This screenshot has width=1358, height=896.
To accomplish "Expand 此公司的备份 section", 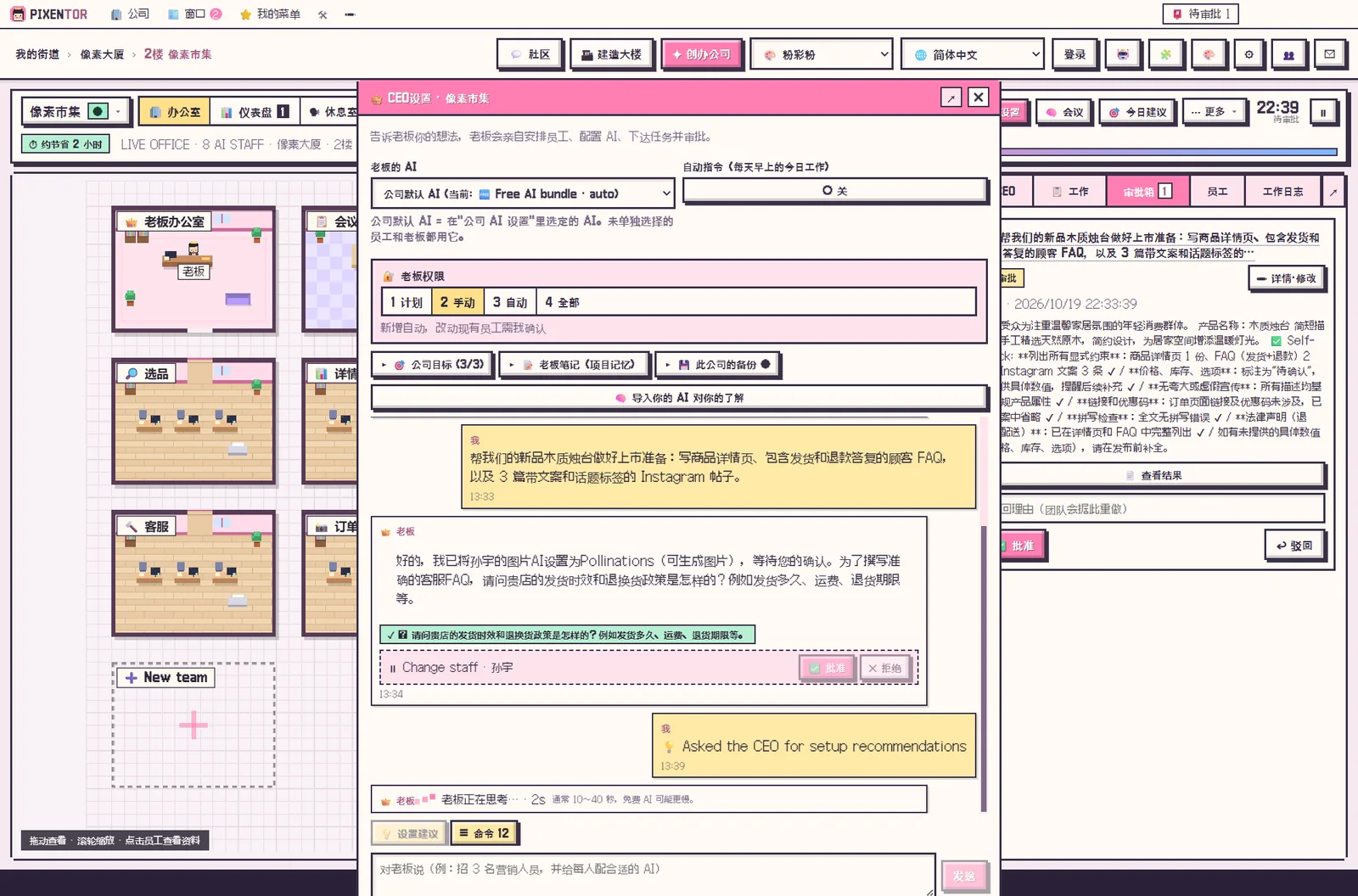I will [718, 365].
